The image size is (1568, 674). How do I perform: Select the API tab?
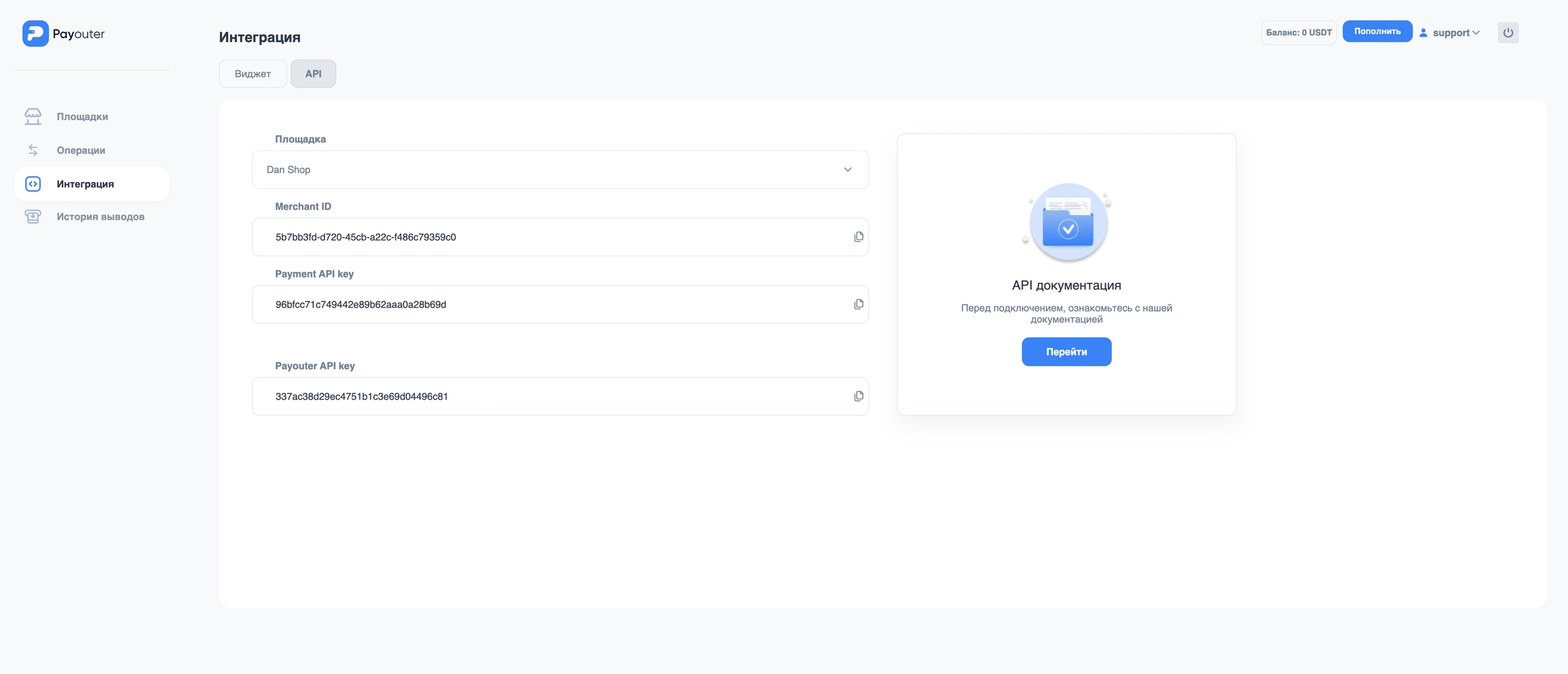(313, 74)
